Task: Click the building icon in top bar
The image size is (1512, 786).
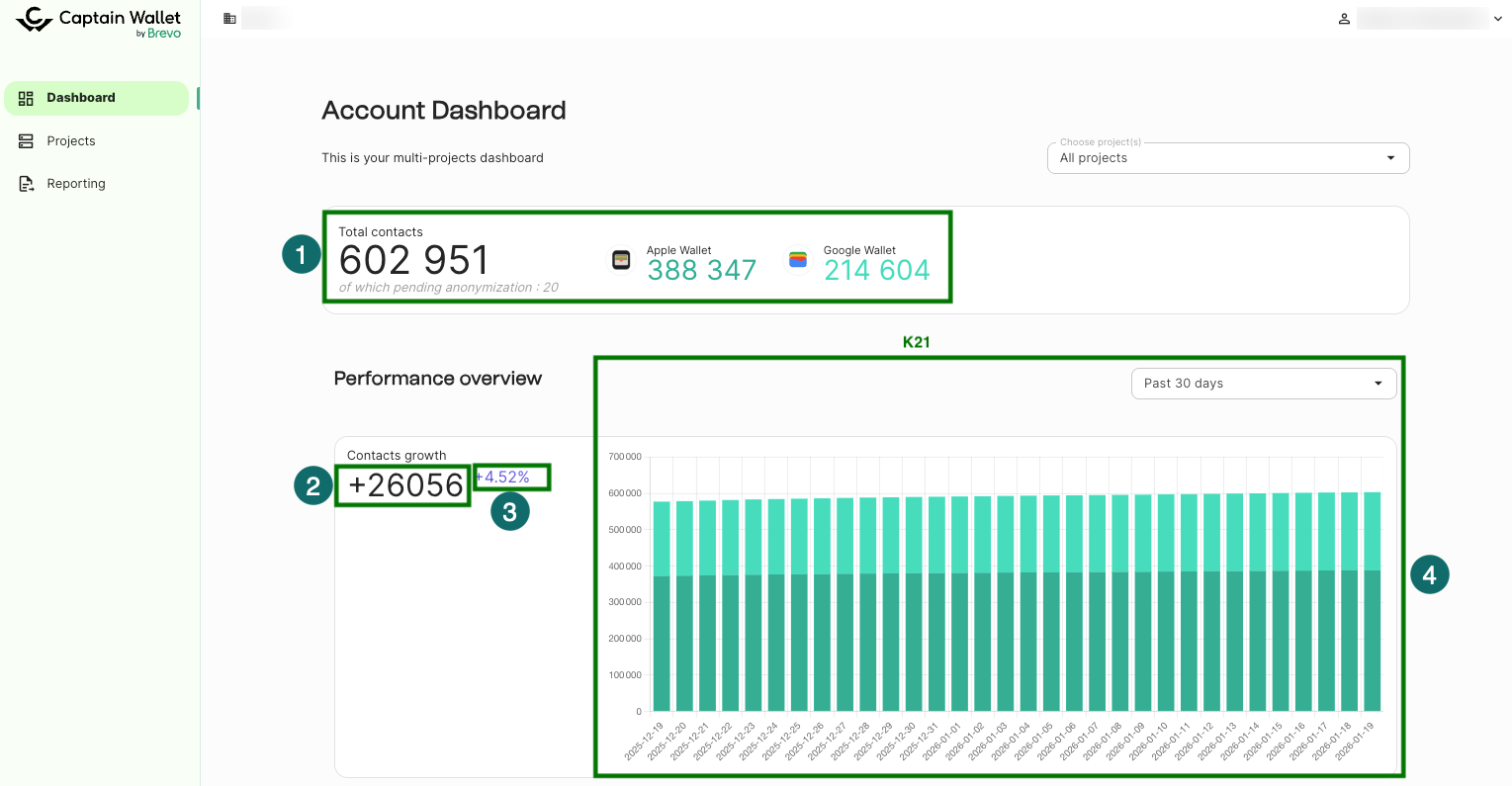Action: 229,19
